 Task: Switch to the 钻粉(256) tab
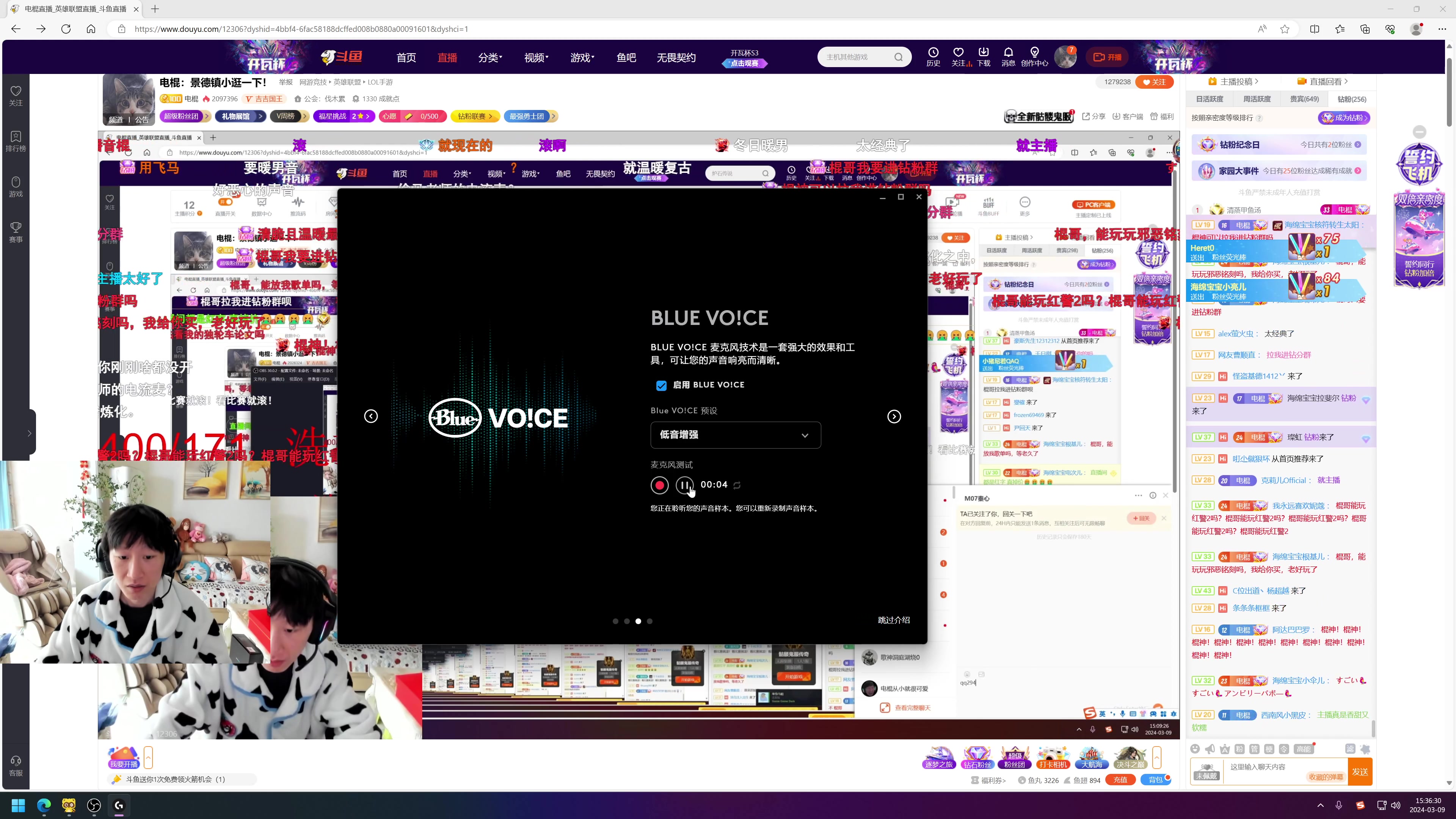(x=1352, y=99)
